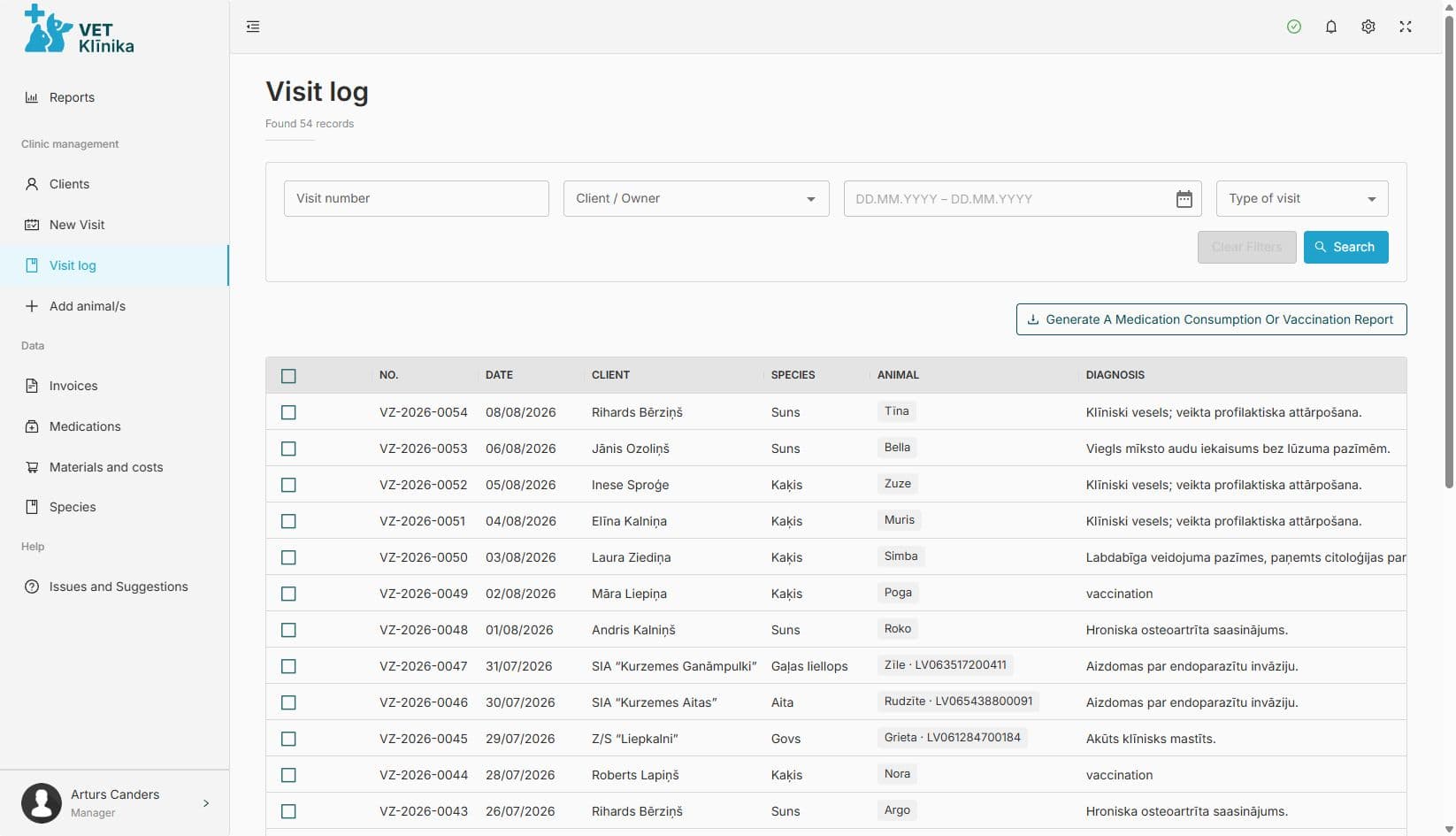
Task: Click the DATE column header
Action: click(499, 375)
